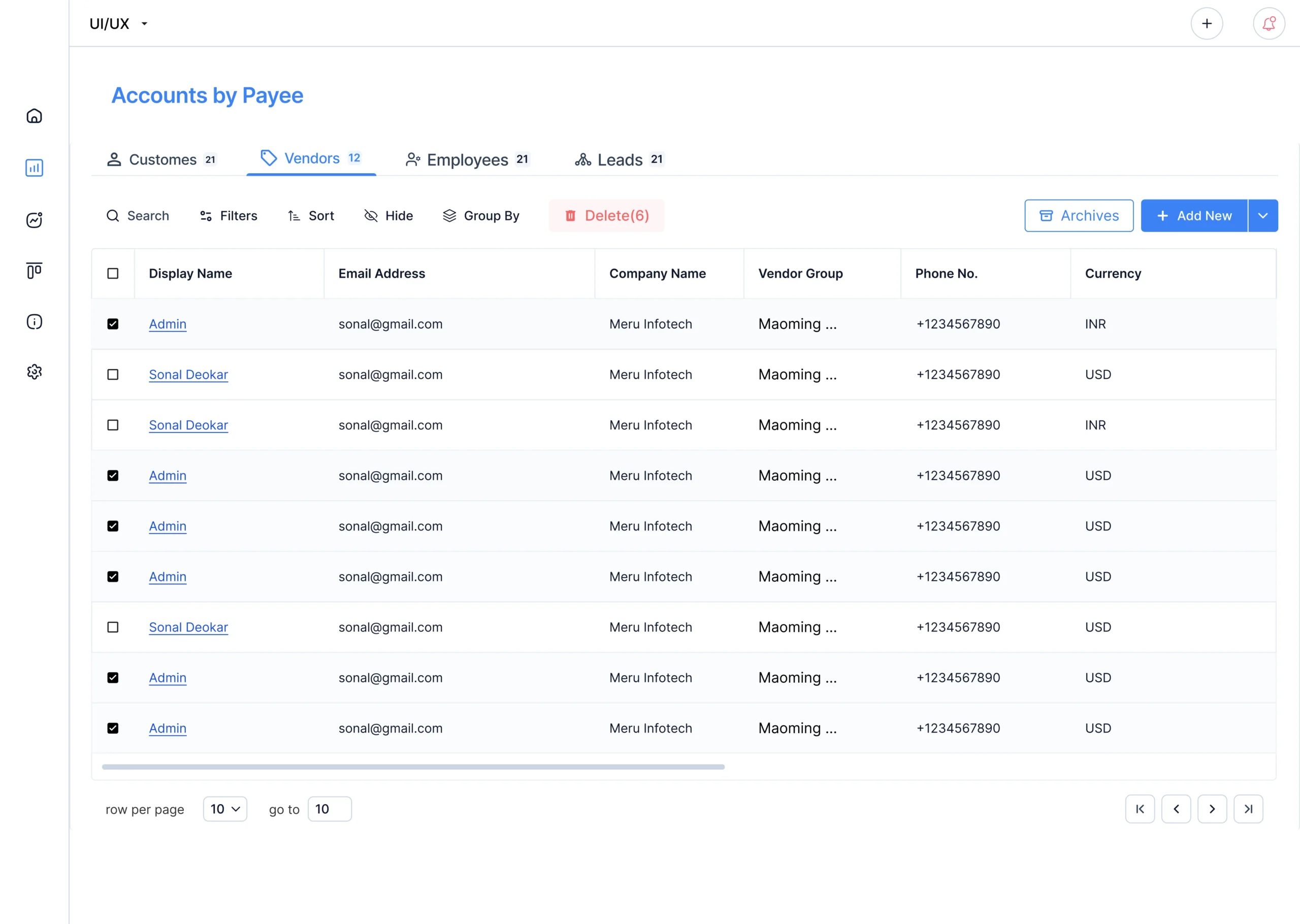1300x924 pixels.
Task: Switch to the Leads tab
Action: tap(619, 160)
